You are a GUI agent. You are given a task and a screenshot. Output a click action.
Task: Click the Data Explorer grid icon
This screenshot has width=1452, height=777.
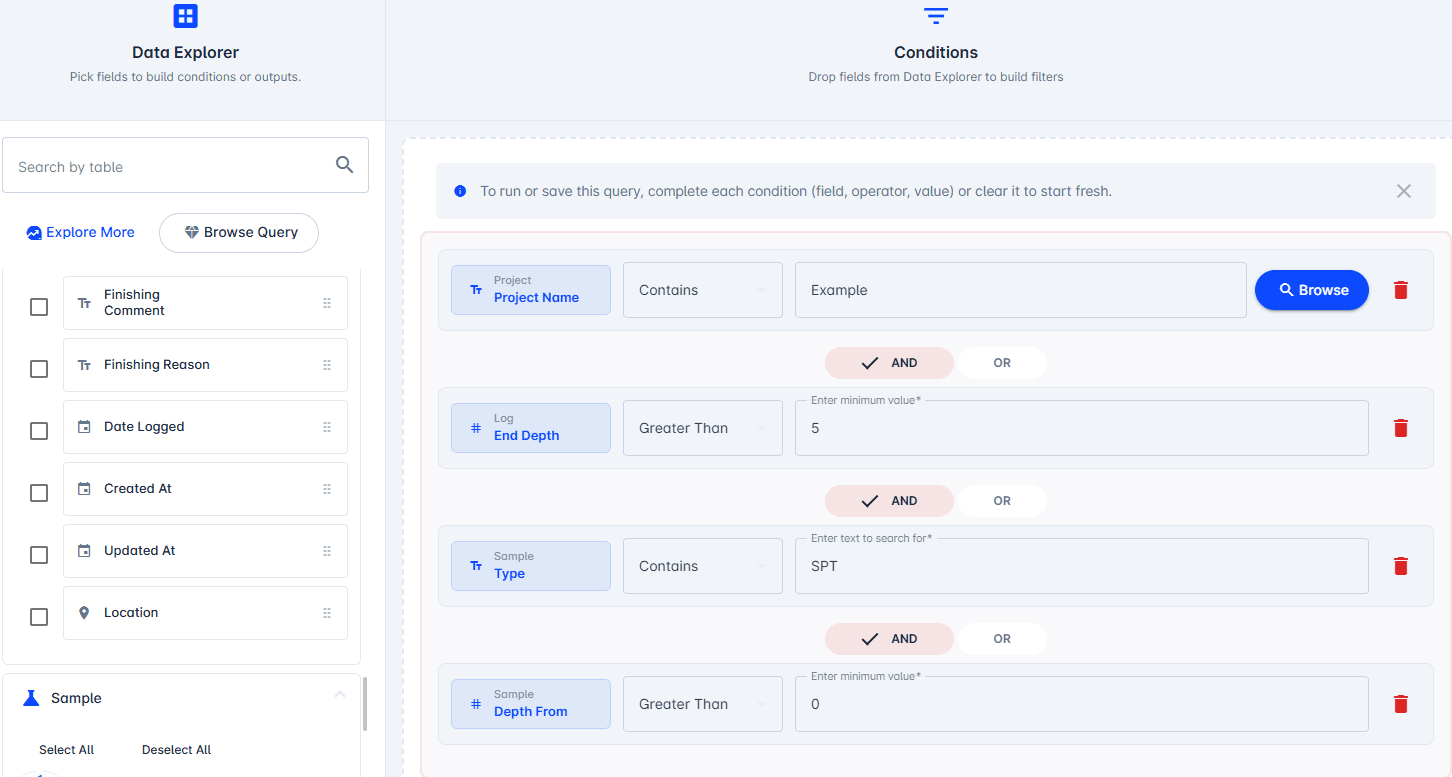click(185, 15)
